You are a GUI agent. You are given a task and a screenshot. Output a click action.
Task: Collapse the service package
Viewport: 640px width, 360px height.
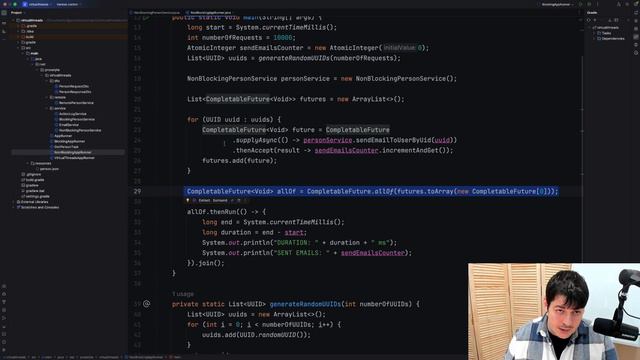click(48, 108)
